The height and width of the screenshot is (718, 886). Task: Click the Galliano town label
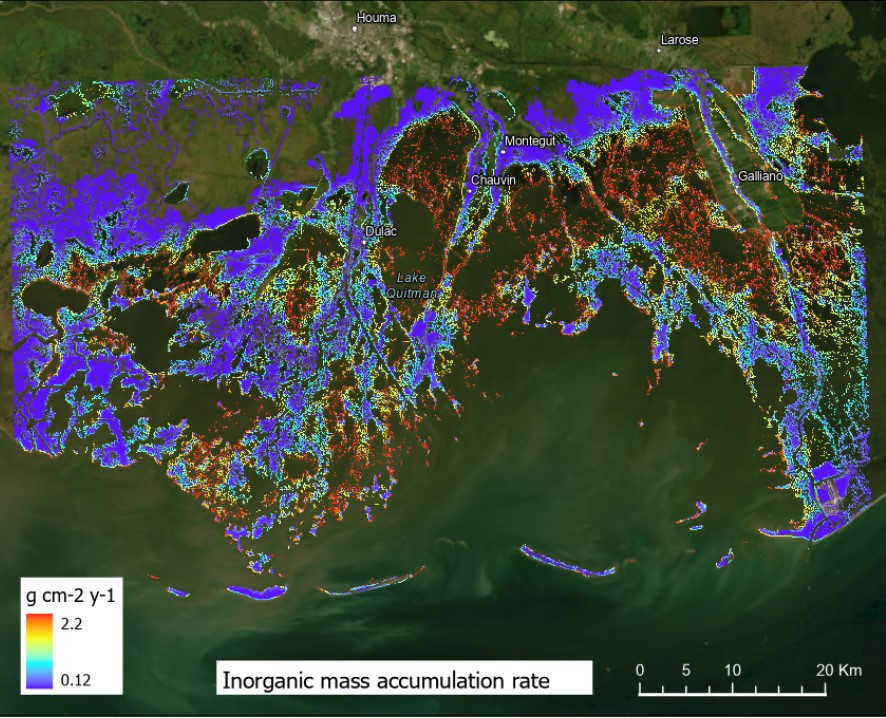pyautogui.click(x=761, y=175)
